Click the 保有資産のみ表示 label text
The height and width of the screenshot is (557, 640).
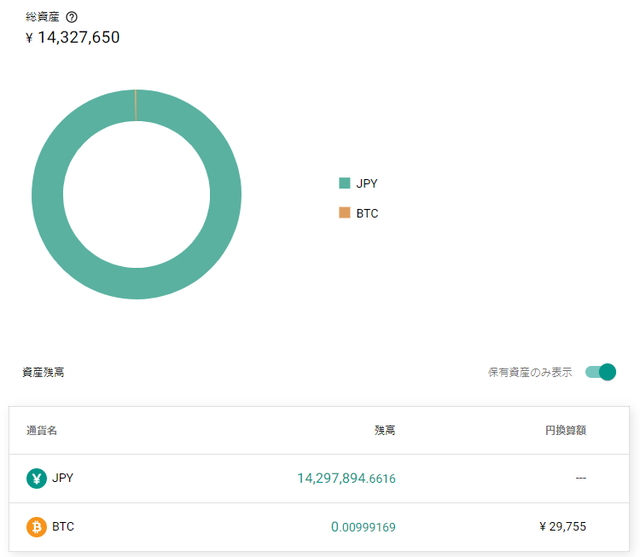(x=530, y=372)
